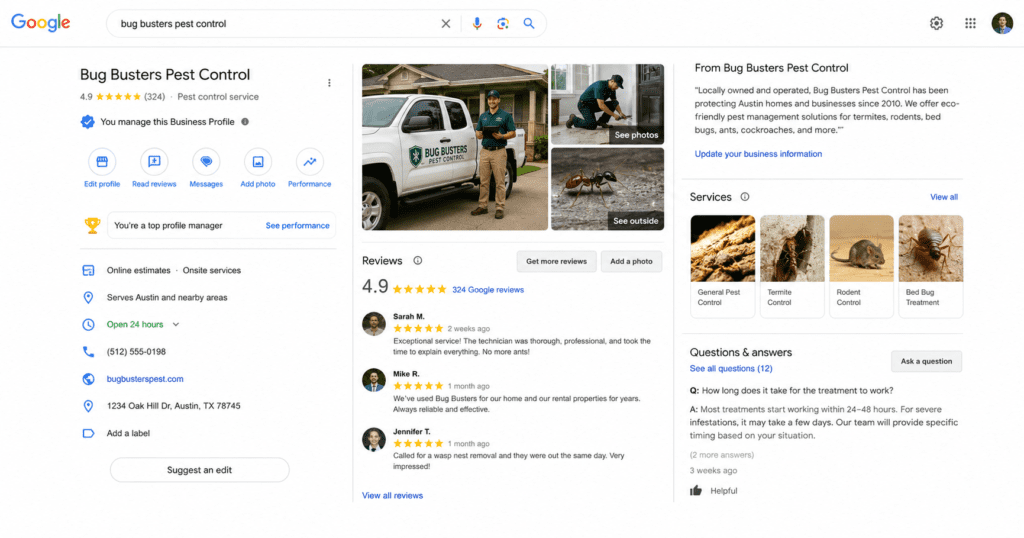This screenshot has height=538, width=1024.
Task: Click the info icon next to Services heading
Action: click(744, 197)
